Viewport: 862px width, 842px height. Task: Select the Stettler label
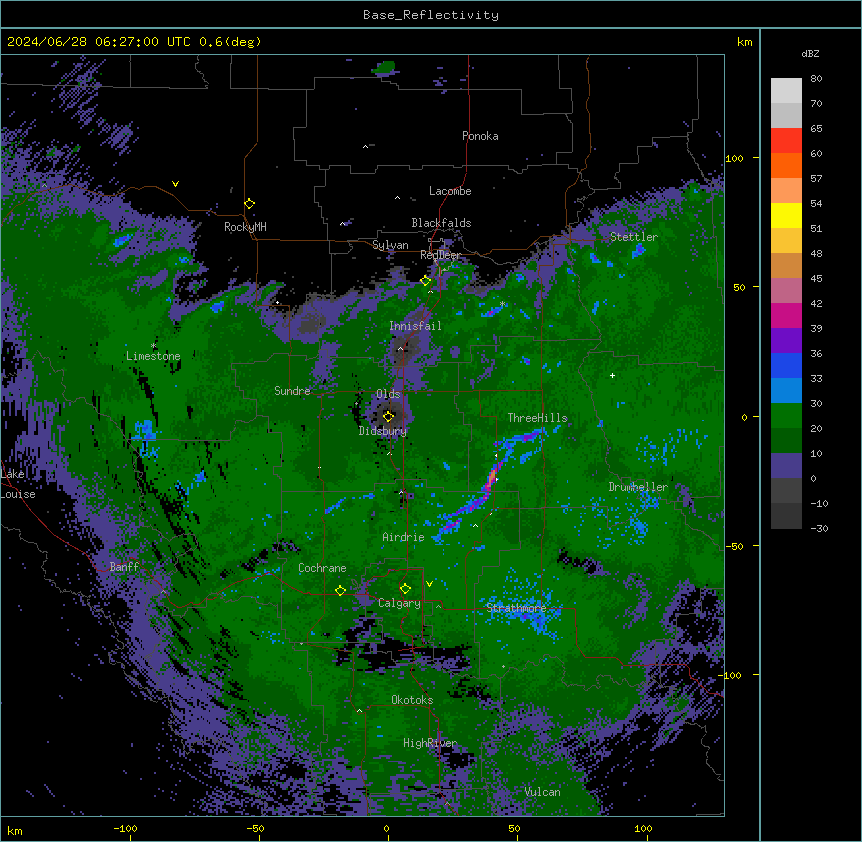[634, 237]
